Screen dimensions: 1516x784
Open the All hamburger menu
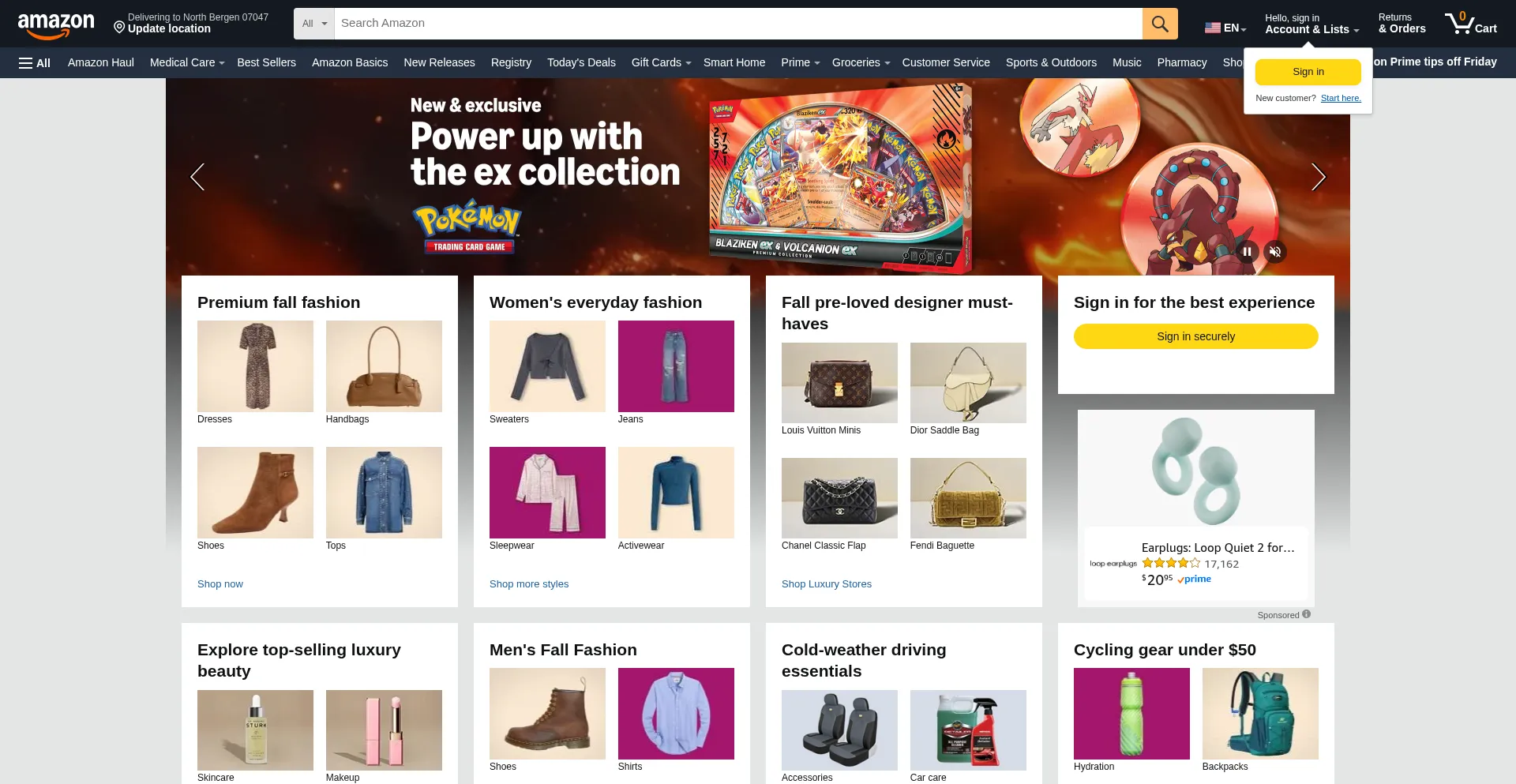(x=35, y=63)
